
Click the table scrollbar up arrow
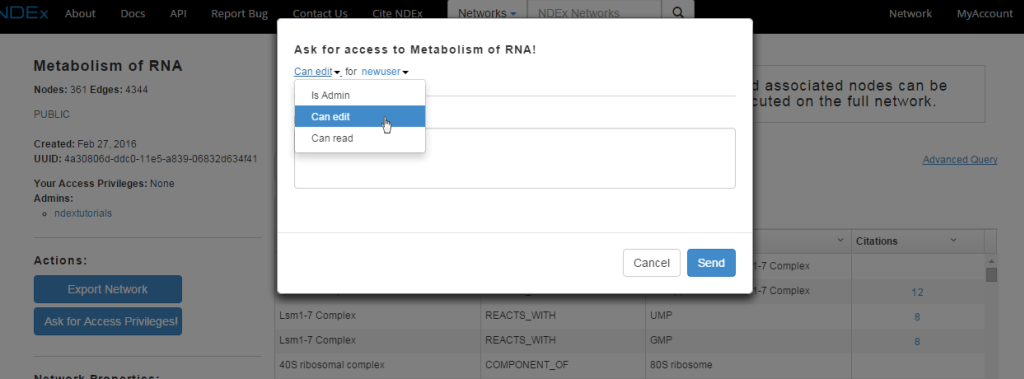click(991, 261)
